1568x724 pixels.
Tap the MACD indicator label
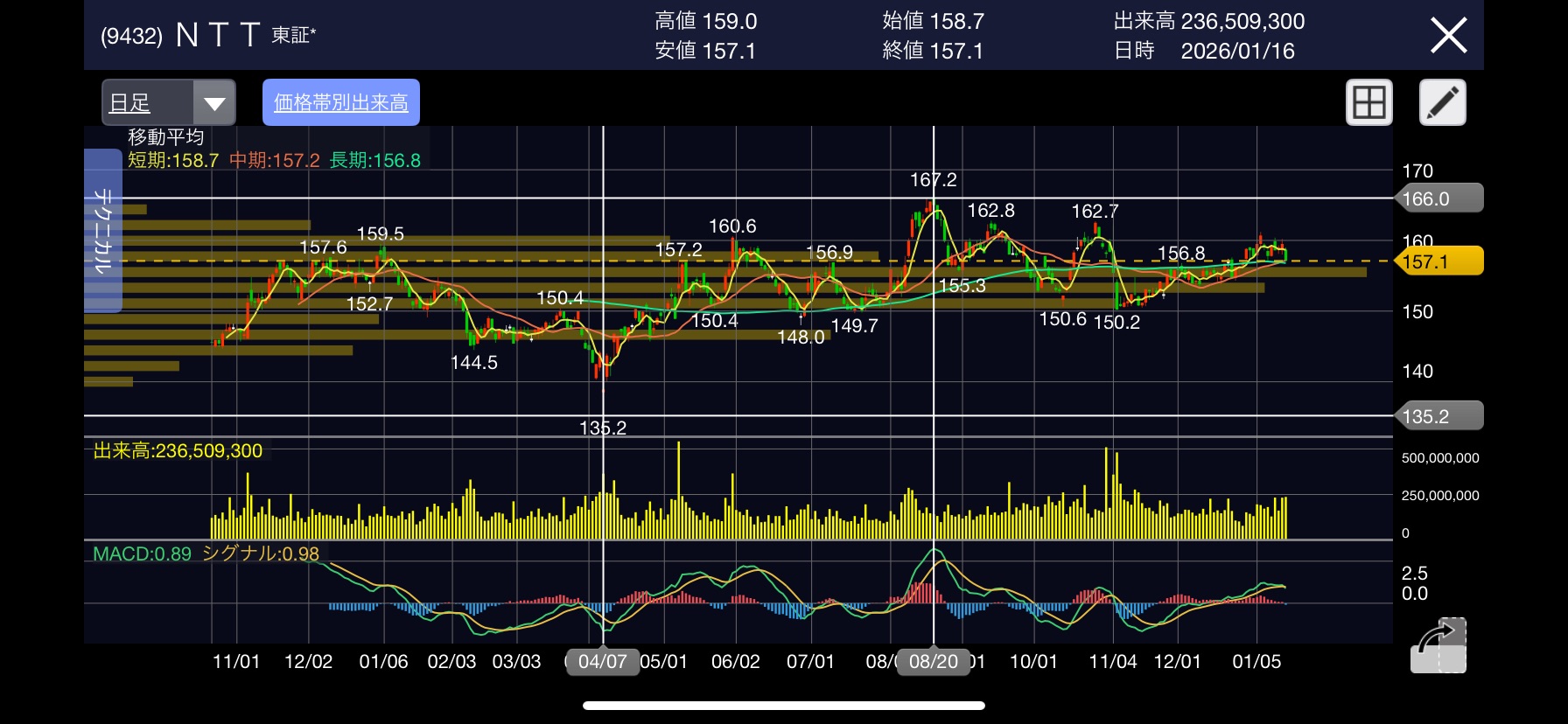(x=142, y=553)
